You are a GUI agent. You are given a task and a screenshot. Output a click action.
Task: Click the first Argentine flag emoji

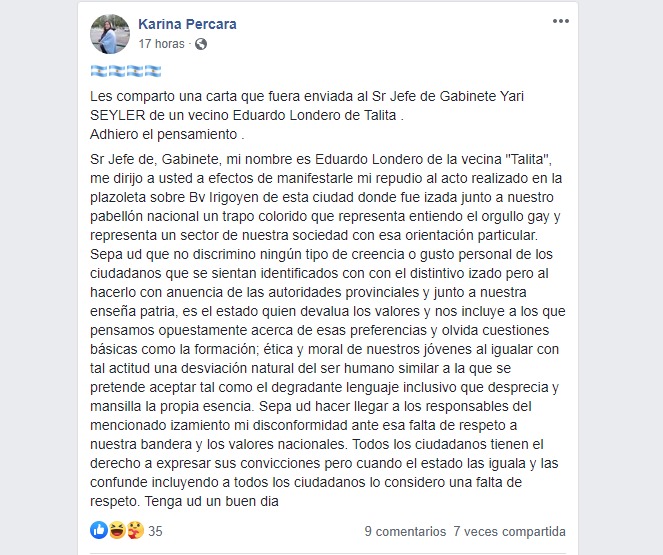99,71
